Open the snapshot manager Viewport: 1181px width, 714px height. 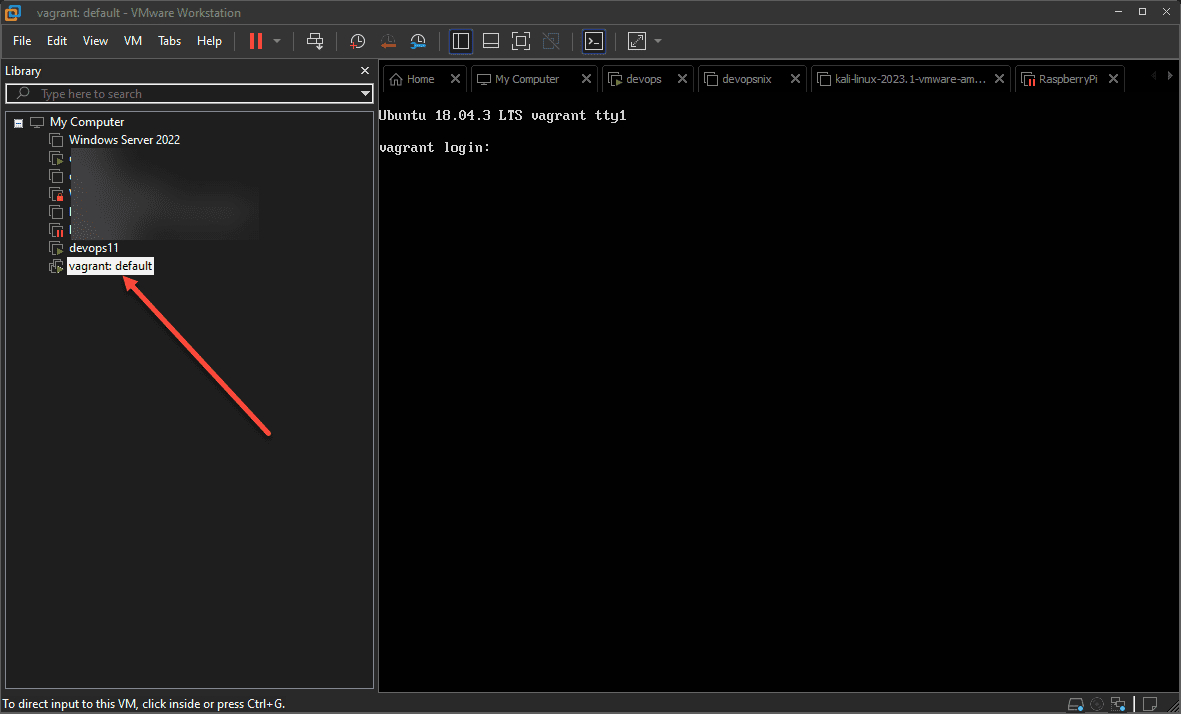pos(418,41)
